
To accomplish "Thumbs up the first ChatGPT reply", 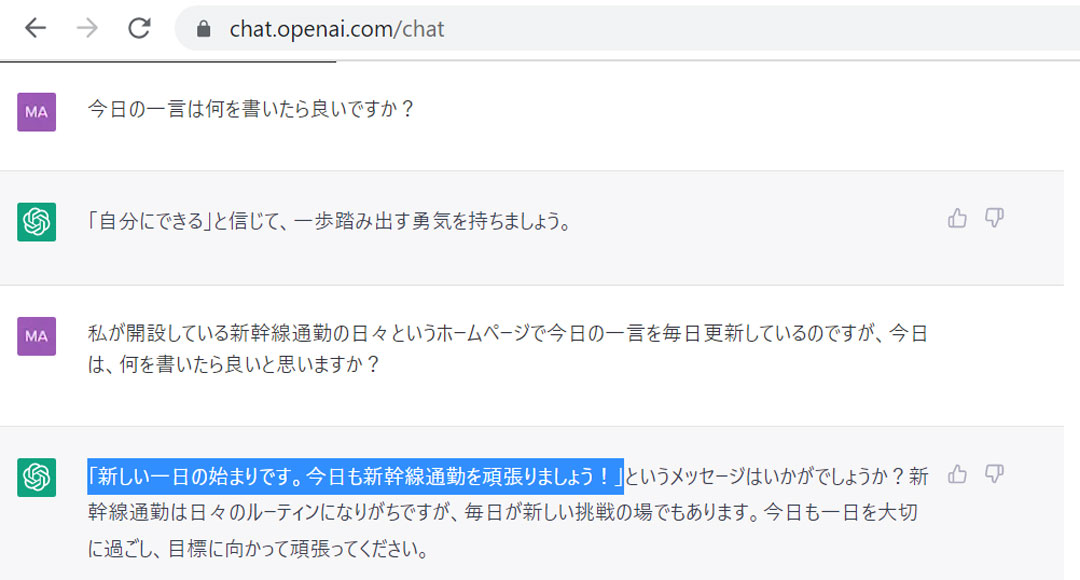I will pos(957,218).
